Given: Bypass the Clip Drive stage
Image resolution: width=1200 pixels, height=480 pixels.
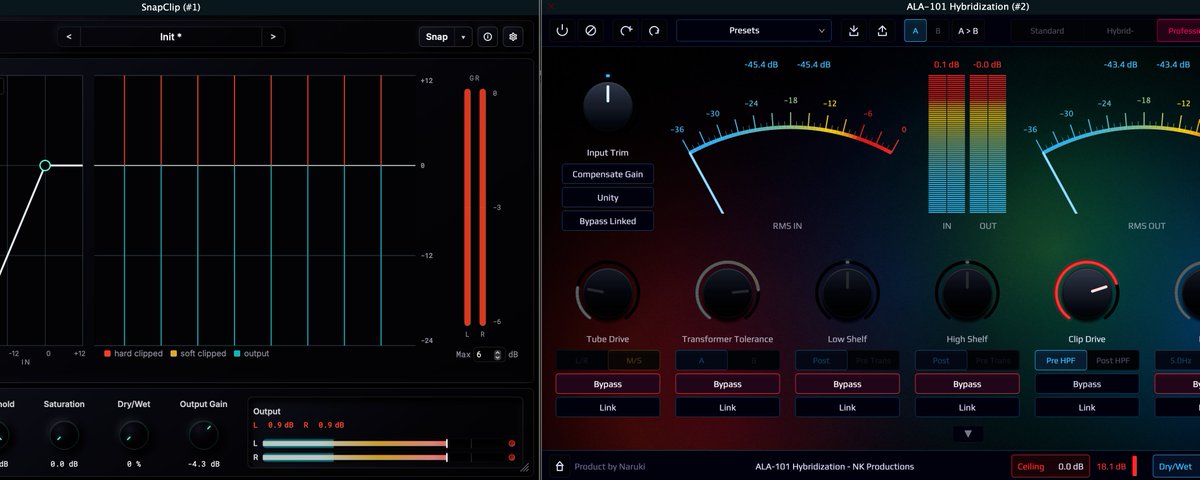Looking at the screenshot, I should (x=1087, y=384).
